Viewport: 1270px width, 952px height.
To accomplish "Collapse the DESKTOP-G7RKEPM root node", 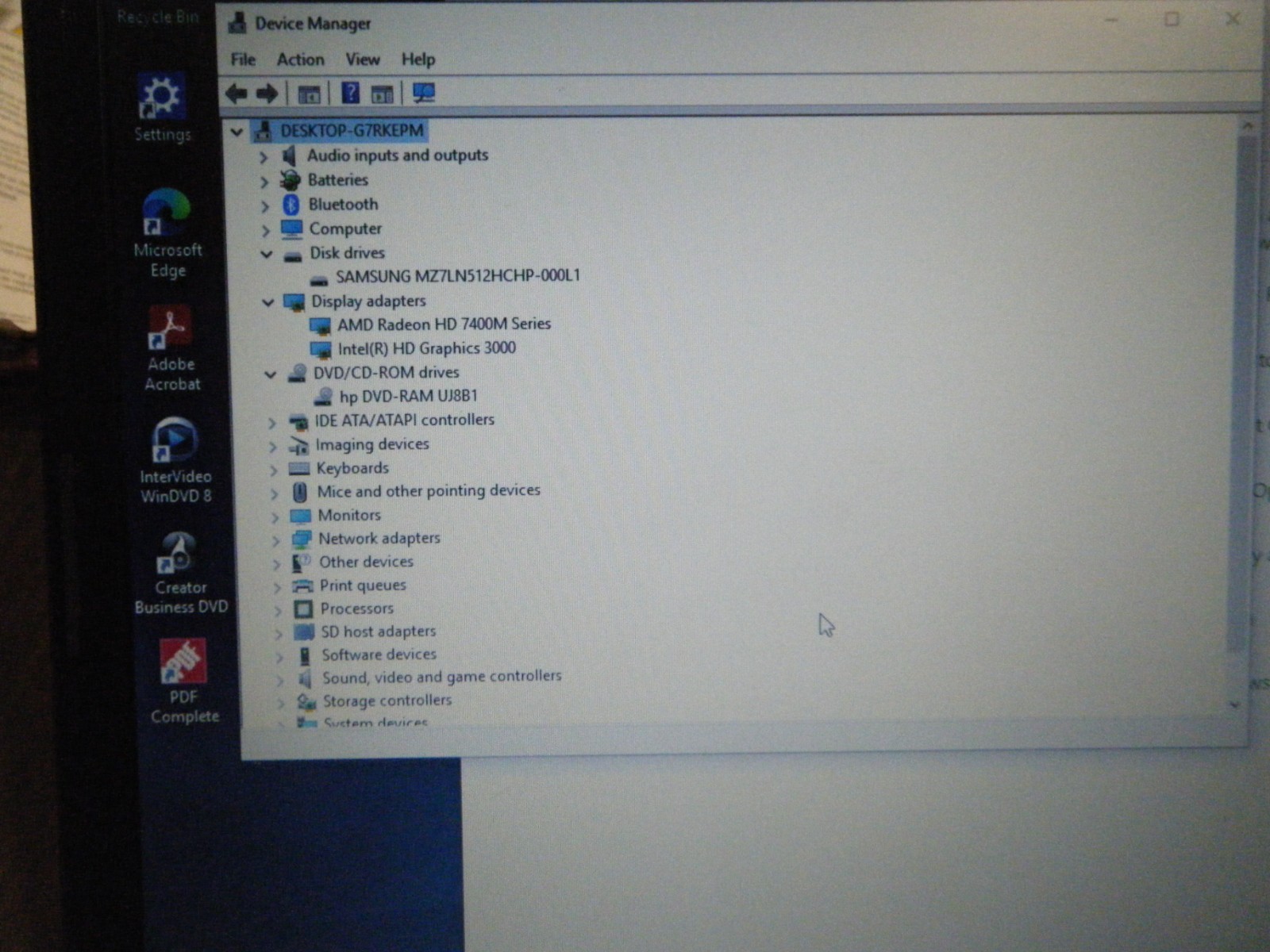I will click(x=236, y=132).
